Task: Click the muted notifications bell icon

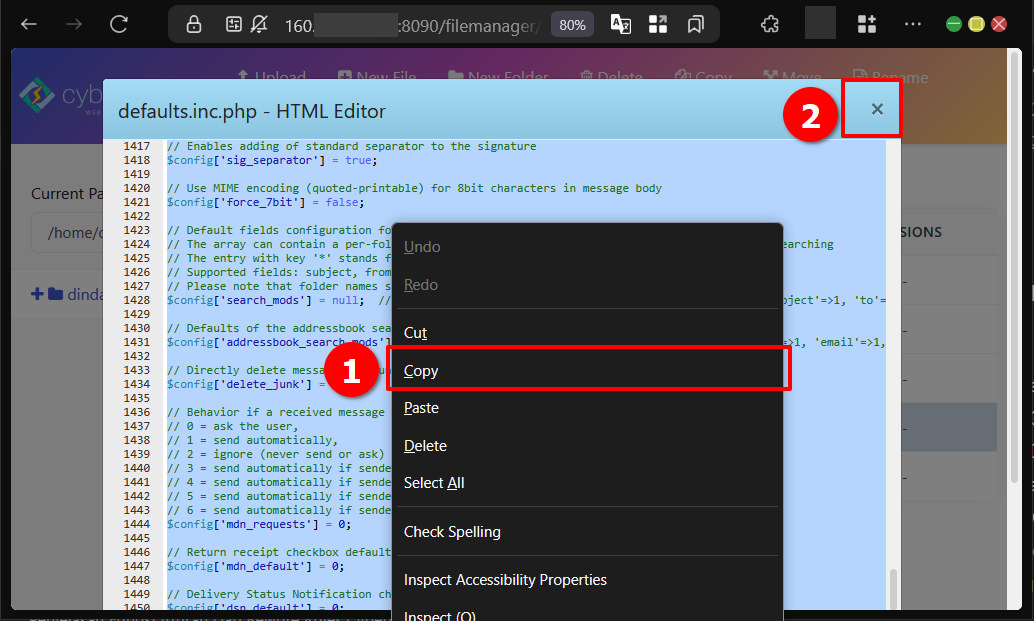Action: [260, 24]
